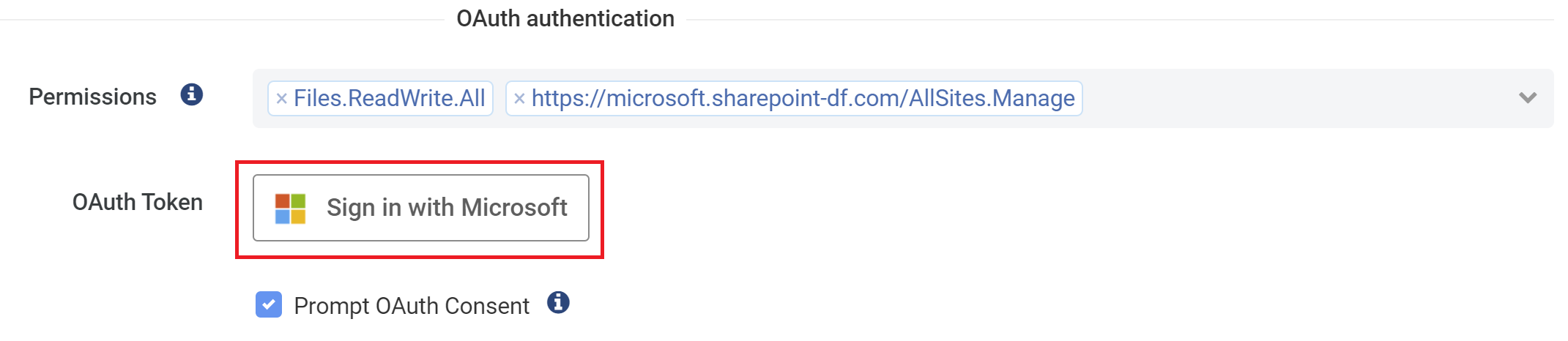The width and height of the screenshot is (1568, 341).
Task: Remove the AllSites.Manage permission tag
Action: click(x=519, y=99)
